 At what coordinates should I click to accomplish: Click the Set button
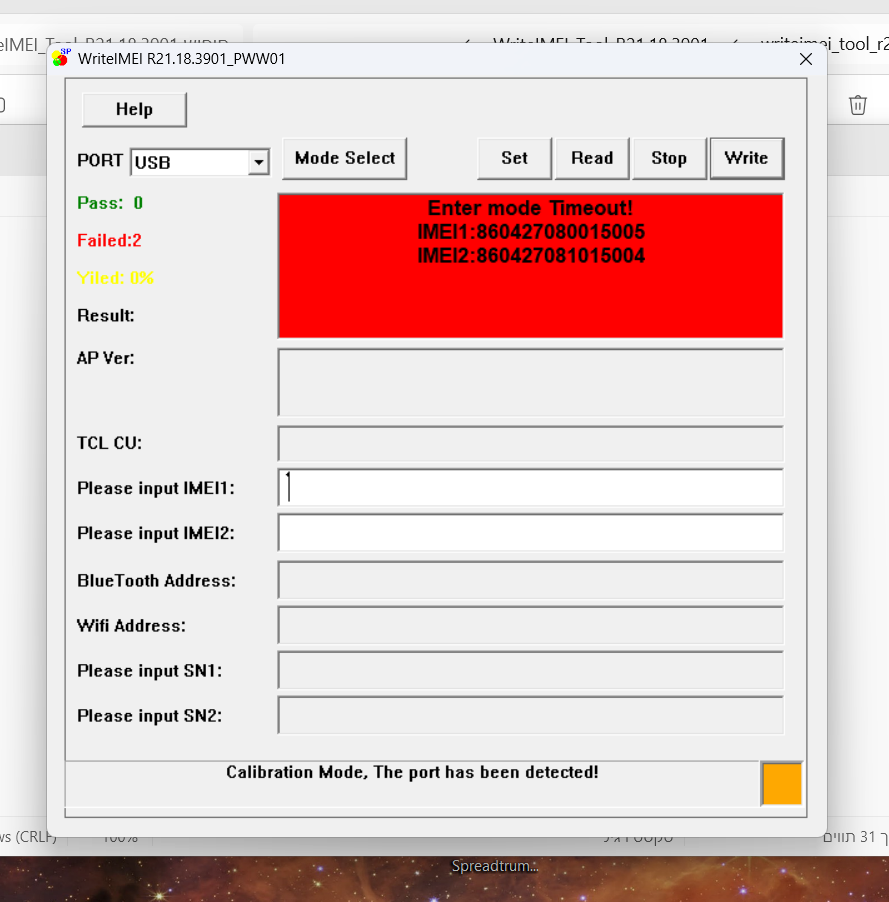tap(514, 158)
